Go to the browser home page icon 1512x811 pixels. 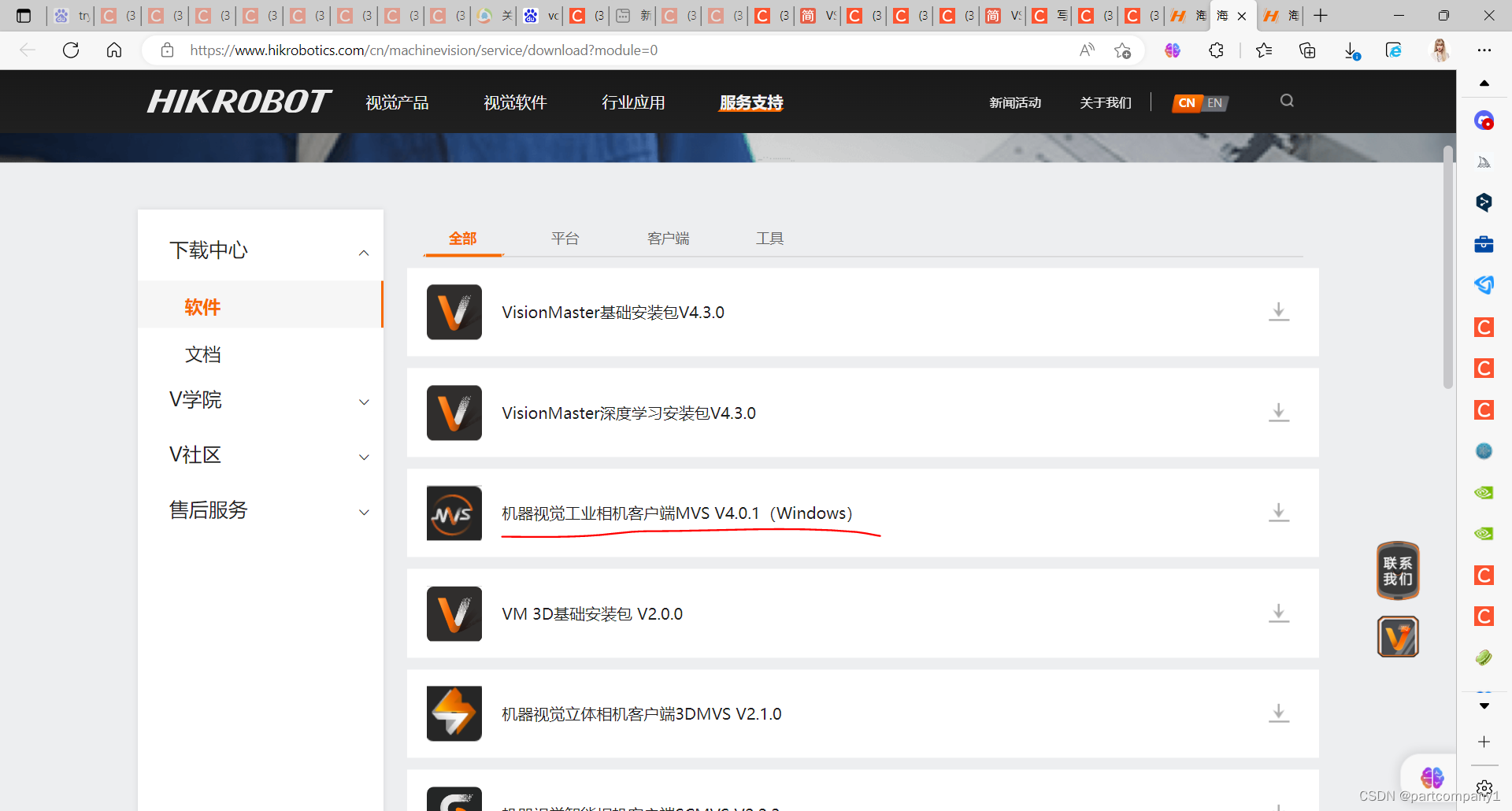tap(114, 50)
